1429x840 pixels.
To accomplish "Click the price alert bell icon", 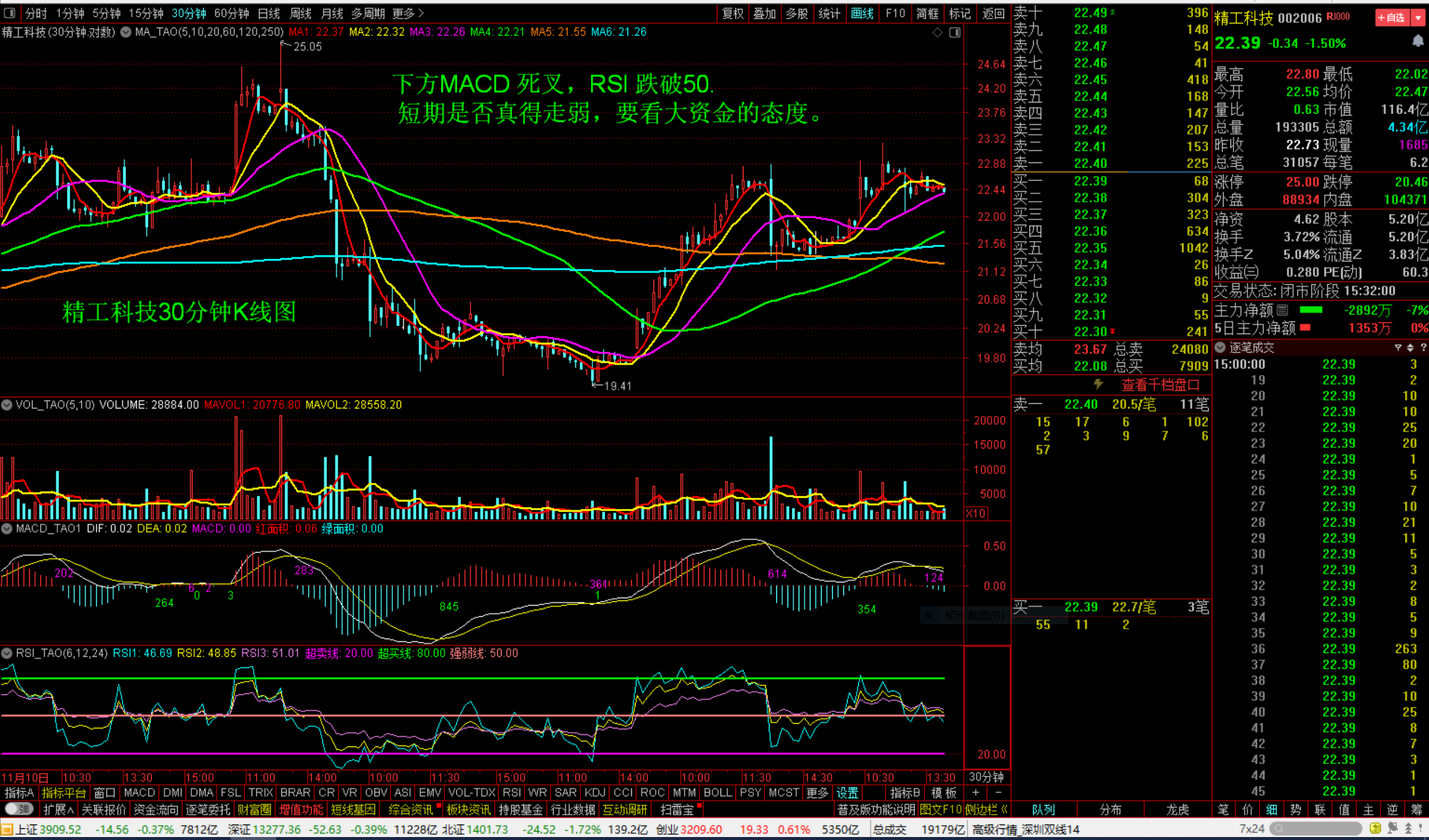I will click(x=1418, y=42).
